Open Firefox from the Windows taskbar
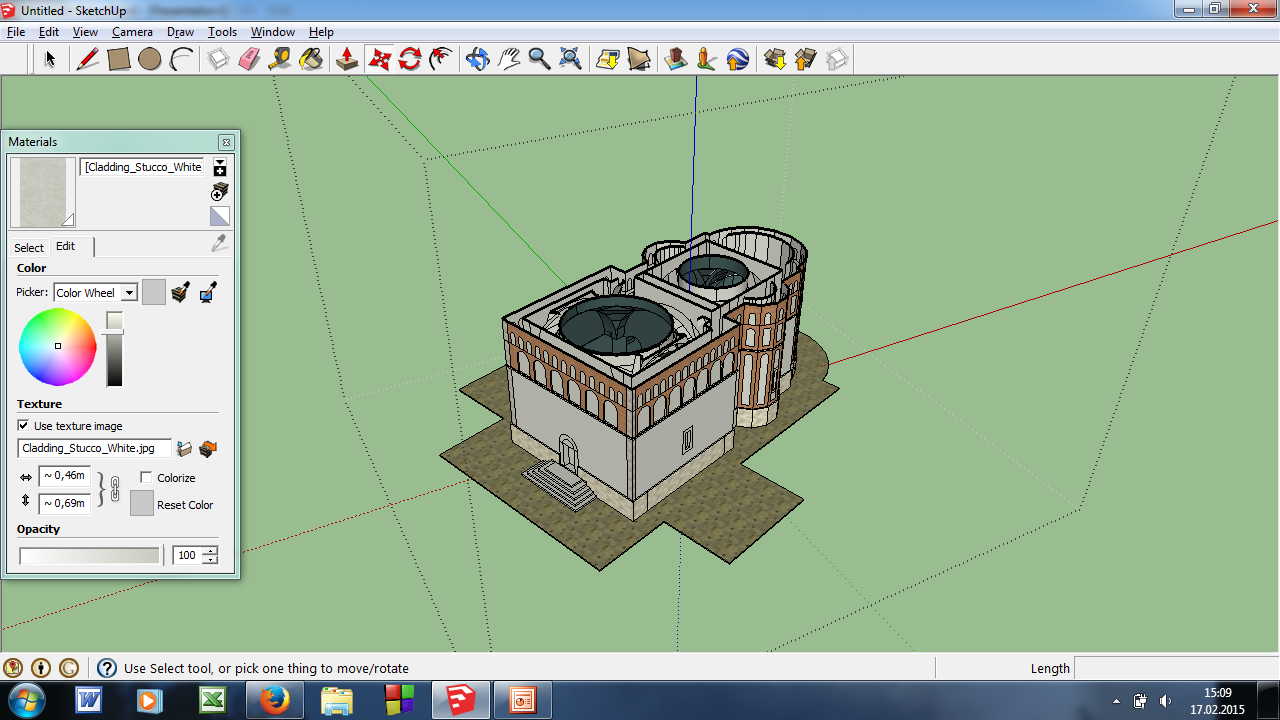The height and width of the screenshot is (720, 1280). coord(274,700)
